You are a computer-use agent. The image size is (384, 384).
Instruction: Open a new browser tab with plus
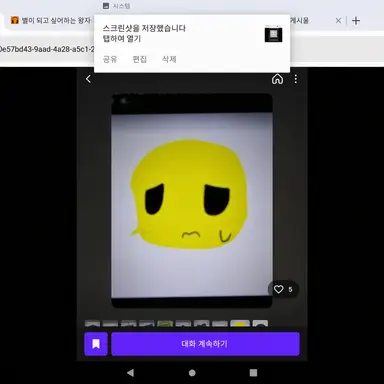(356, 21)
